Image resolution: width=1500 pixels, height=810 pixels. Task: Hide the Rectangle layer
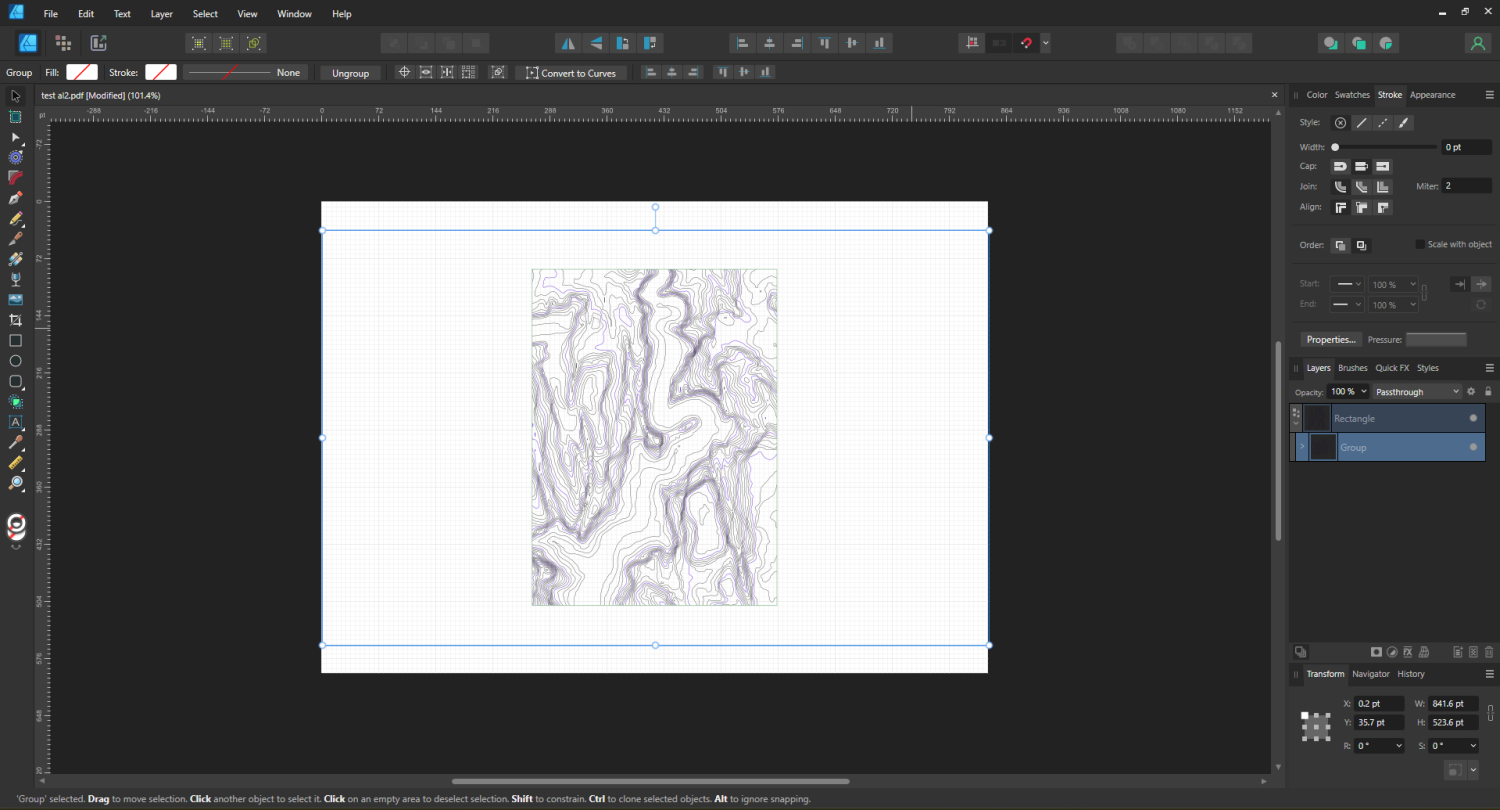tap(1473, 418)
